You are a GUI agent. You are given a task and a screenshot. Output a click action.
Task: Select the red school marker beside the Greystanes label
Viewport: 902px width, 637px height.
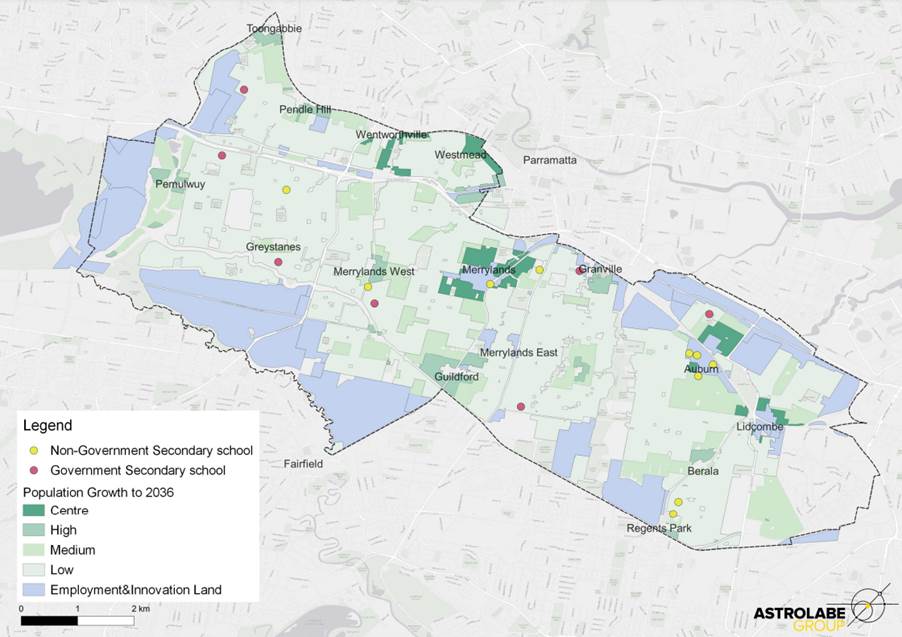point(279,263)
